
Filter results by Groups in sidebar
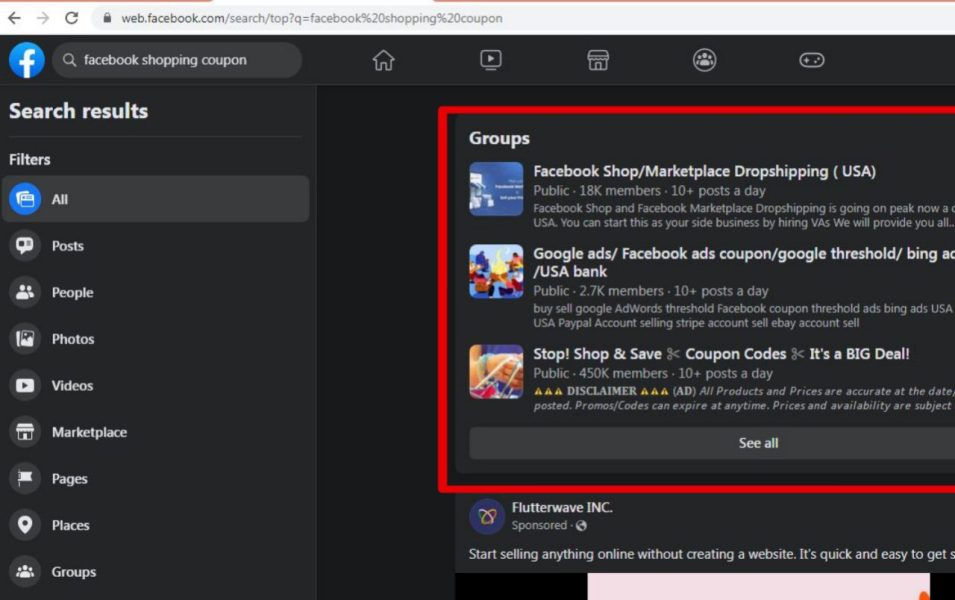click(x=156, y=571)
